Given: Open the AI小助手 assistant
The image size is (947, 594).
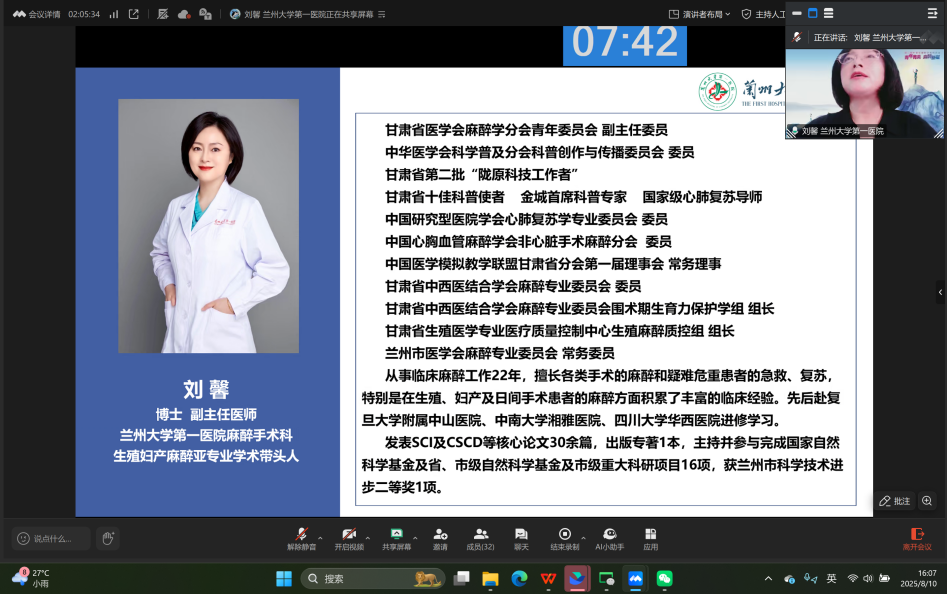Looking at the screenshot, I should (609, 538).
